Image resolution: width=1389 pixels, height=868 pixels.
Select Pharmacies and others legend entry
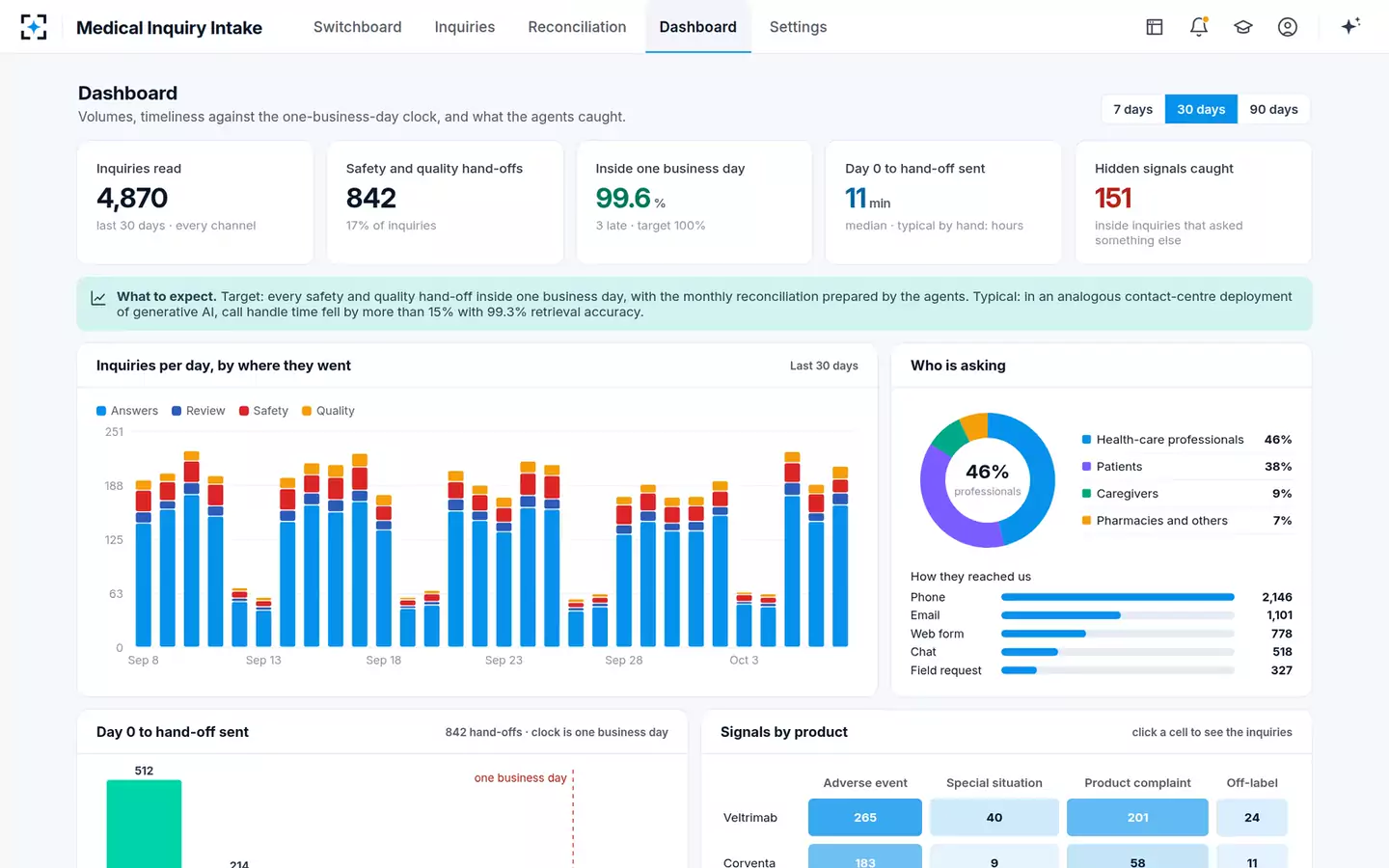point(1187,521)
